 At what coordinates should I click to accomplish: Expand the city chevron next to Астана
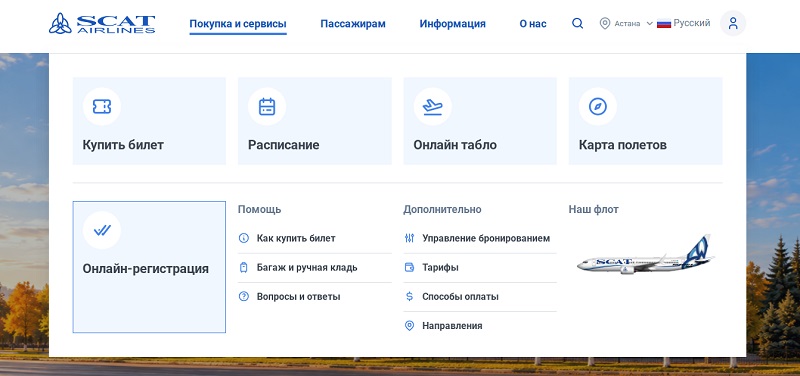(649, 23)
